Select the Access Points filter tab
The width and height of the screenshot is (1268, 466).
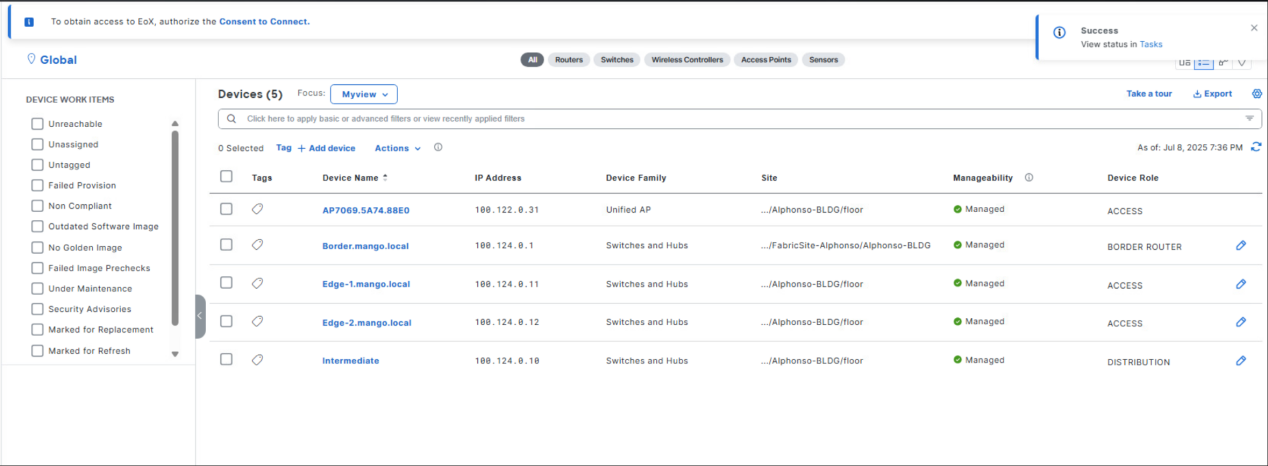[x=766, y=60]
